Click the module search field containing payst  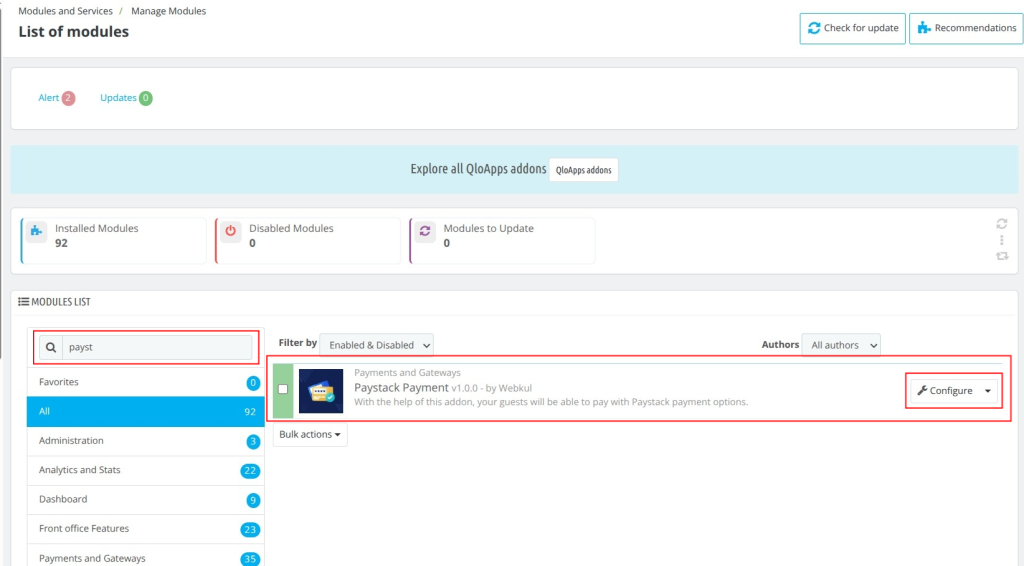point(157,347)
